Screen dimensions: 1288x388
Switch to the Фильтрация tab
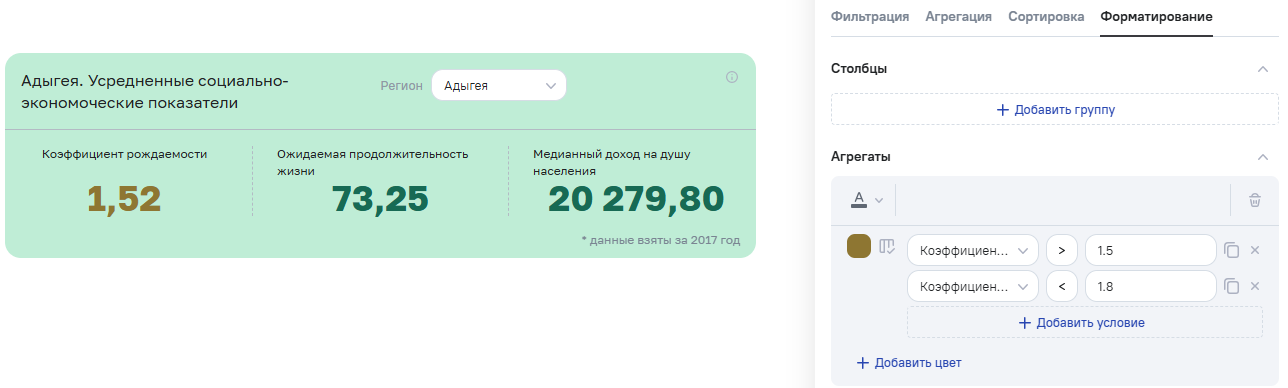870,17
